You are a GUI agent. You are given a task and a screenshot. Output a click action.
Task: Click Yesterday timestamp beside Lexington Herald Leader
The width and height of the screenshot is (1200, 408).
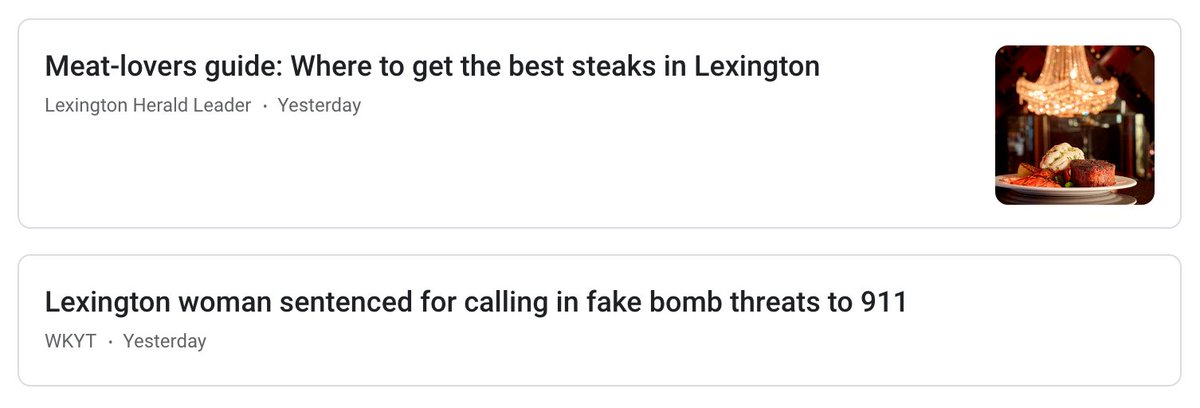(x=319, y=105)
